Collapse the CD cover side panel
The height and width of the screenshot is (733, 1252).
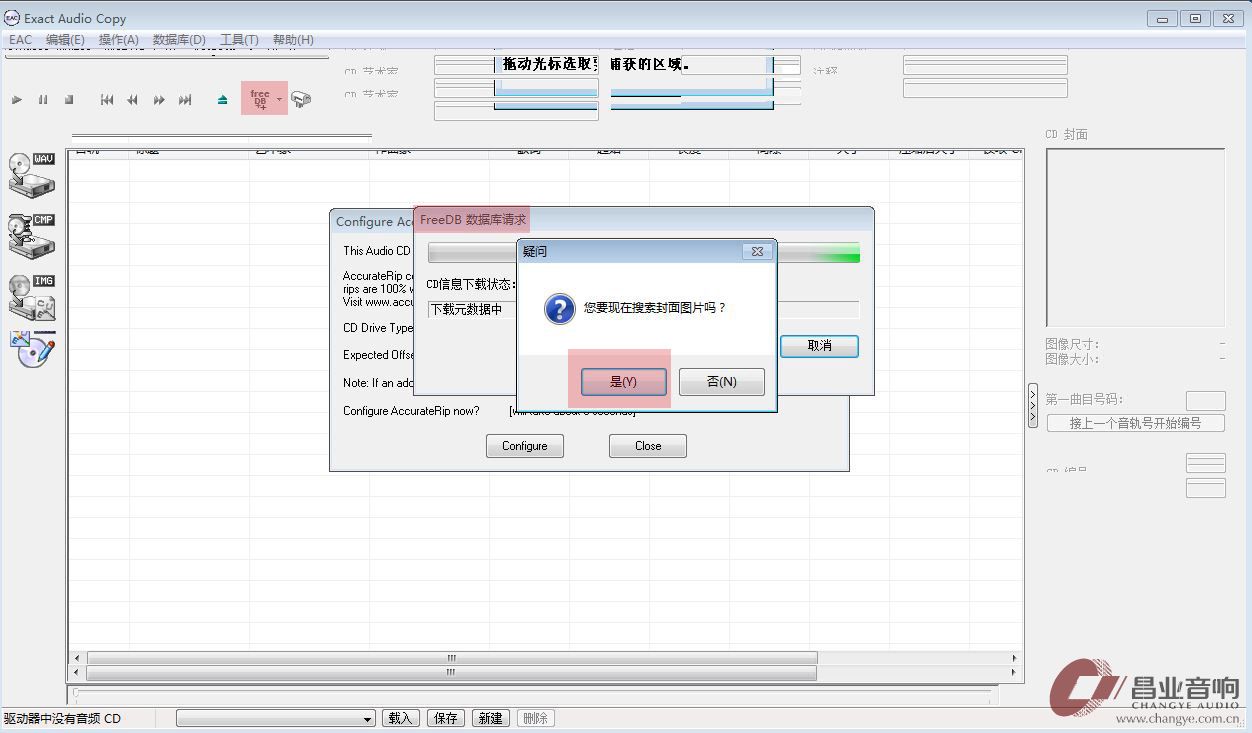[x=1033, y=406]
